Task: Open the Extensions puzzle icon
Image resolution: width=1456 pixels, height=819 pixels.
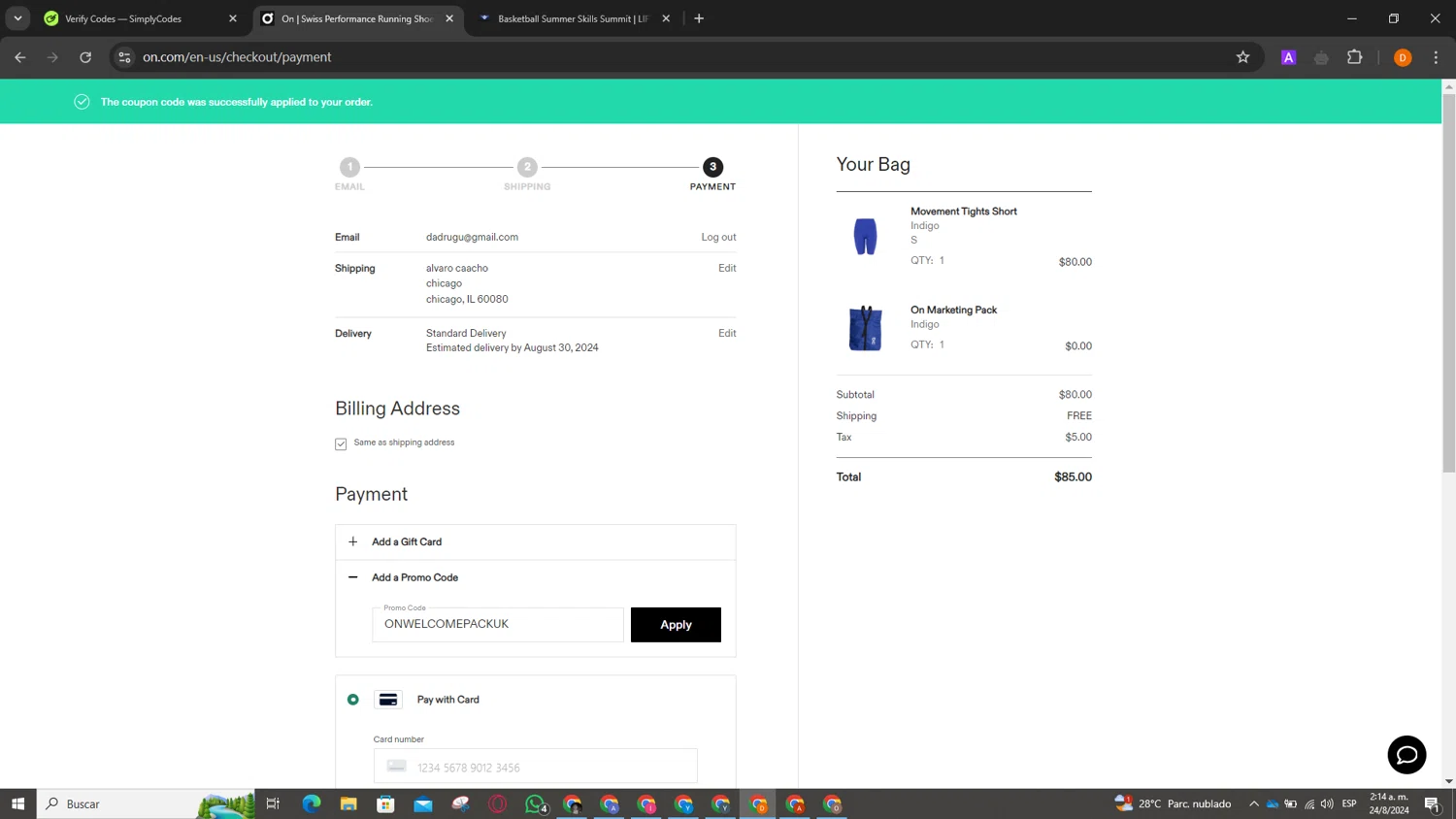Action: tap(1355, 57)
